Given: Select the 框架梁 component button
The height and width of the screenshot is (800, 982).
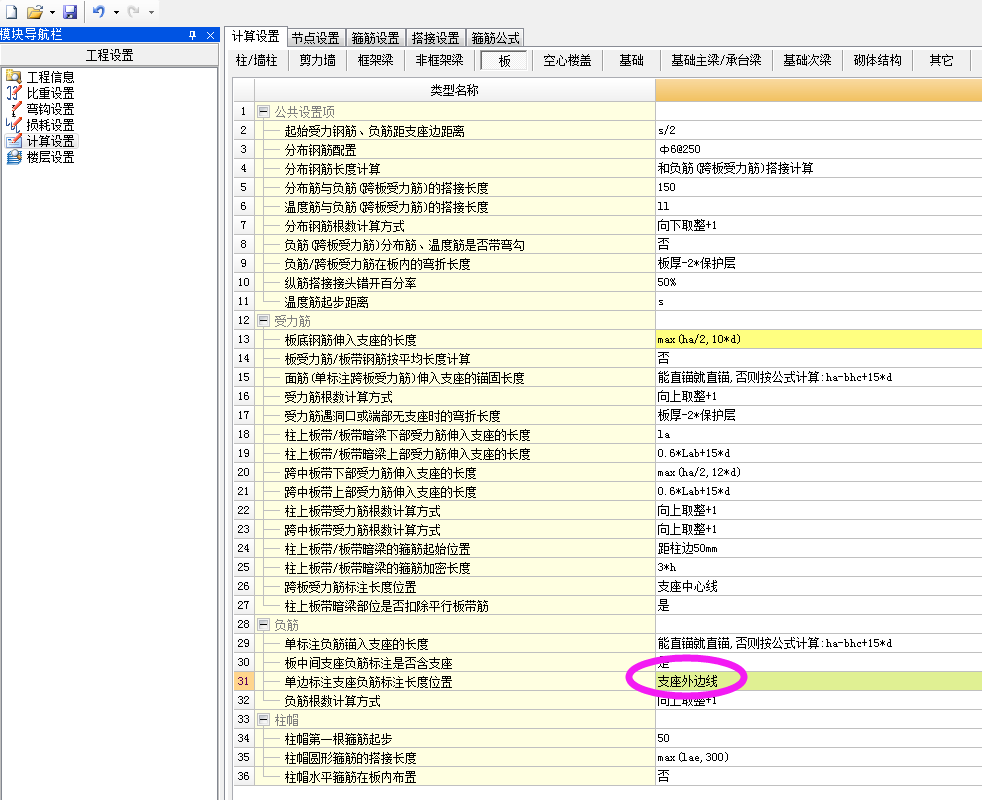Looking at the screenshot, I should click(376, 60).
